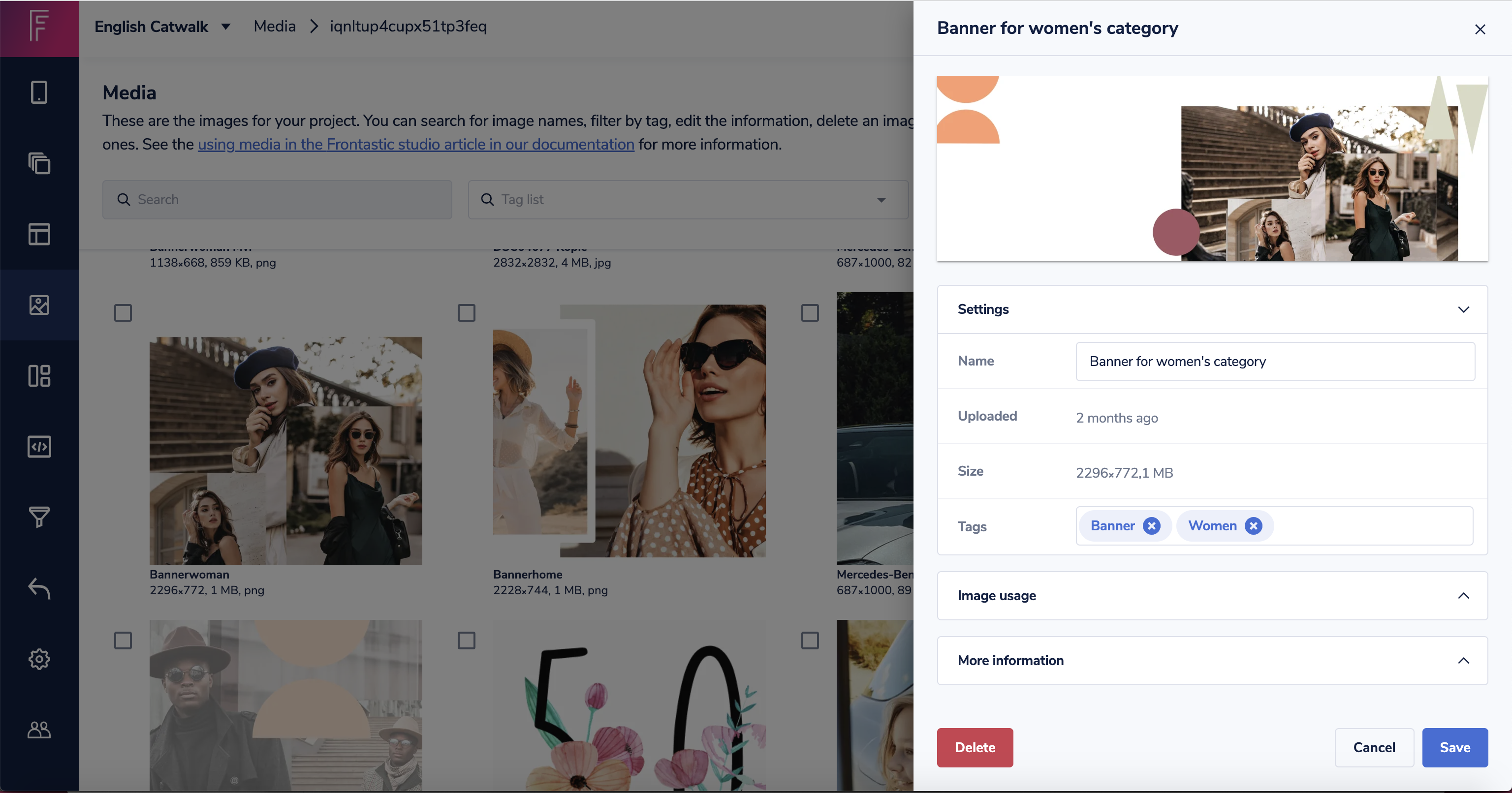Check the man-in-hat image checkbox
Viewport: 1512px width, 793px height.
(x=123, y=640)
